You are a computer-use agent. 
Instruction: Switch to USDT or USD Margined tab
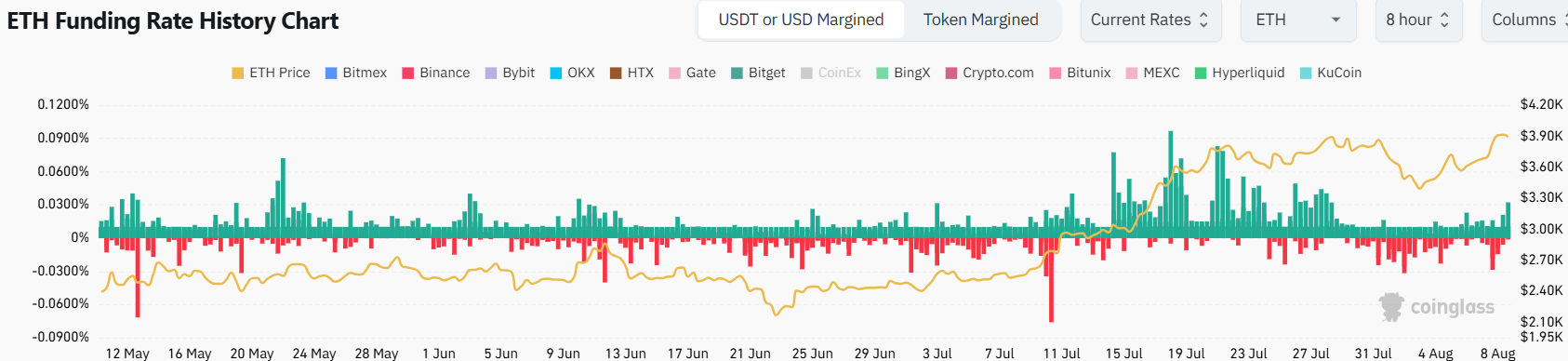[801, 20]
